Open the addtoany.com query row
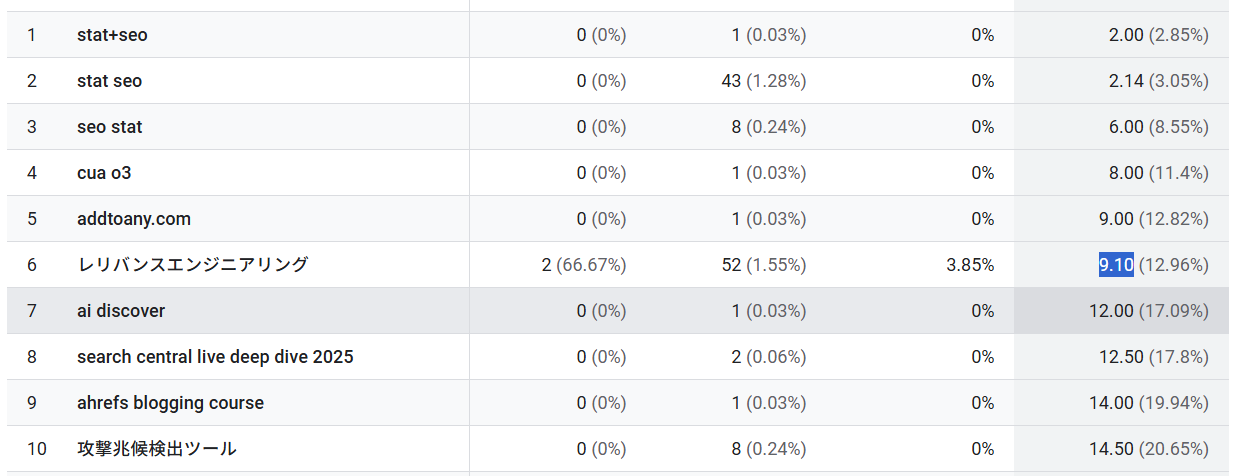The height and width of the screenshot is (476, 1237). point(617,219)
